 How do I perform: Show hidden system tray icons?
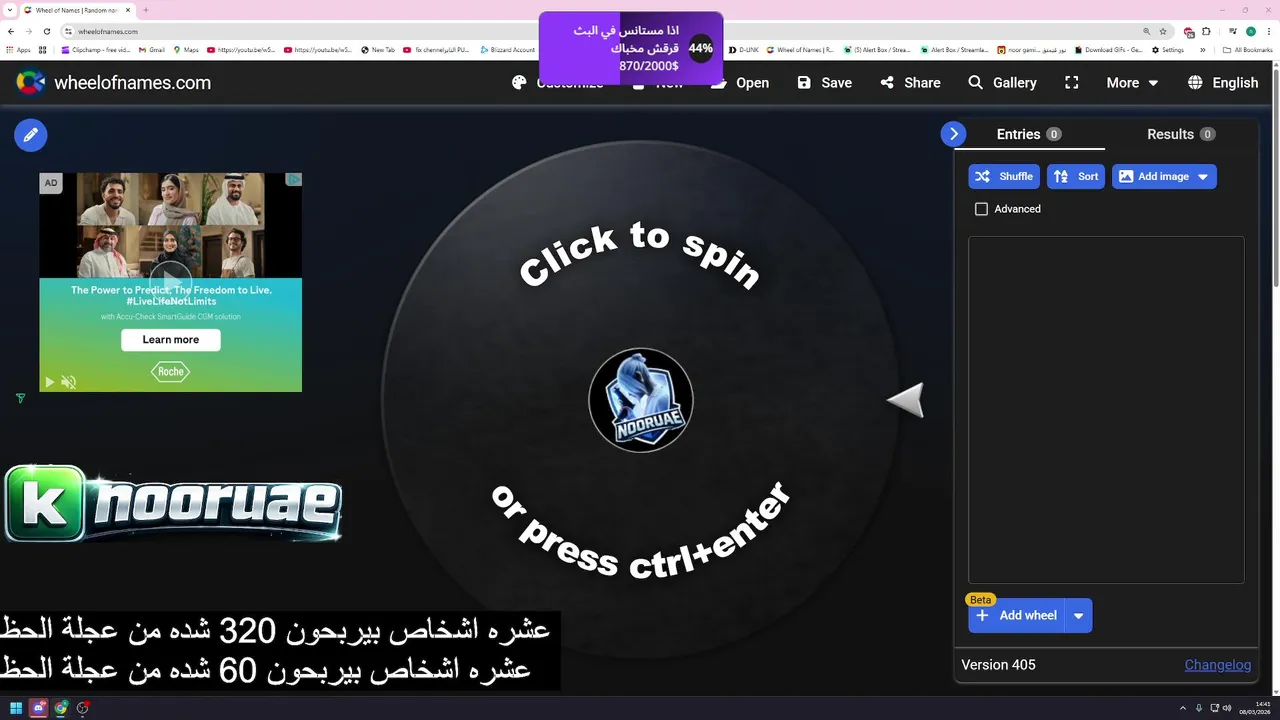coord(1183,708)
